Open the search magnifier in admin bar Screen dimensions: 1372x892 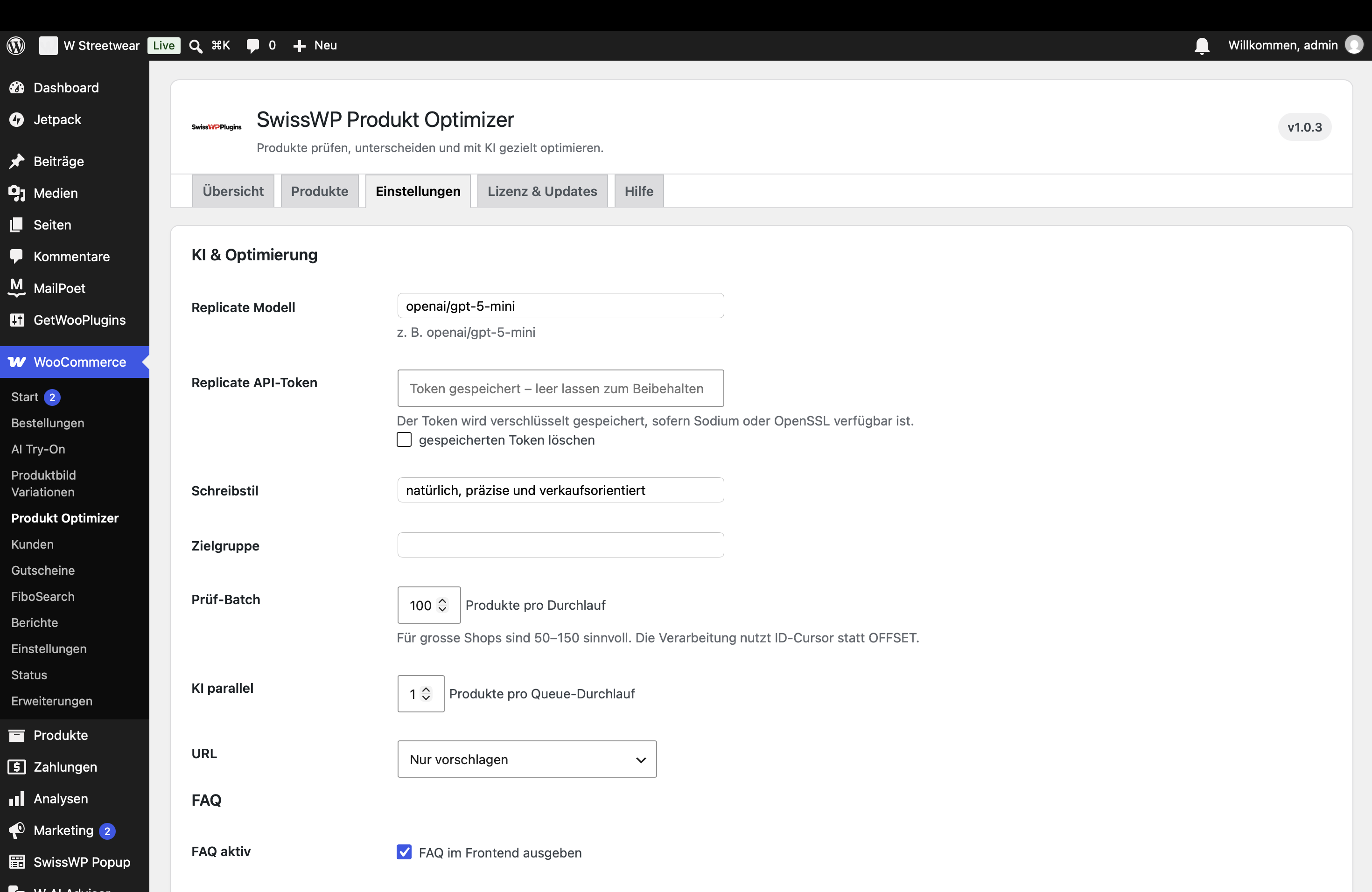tap(196, 46)
